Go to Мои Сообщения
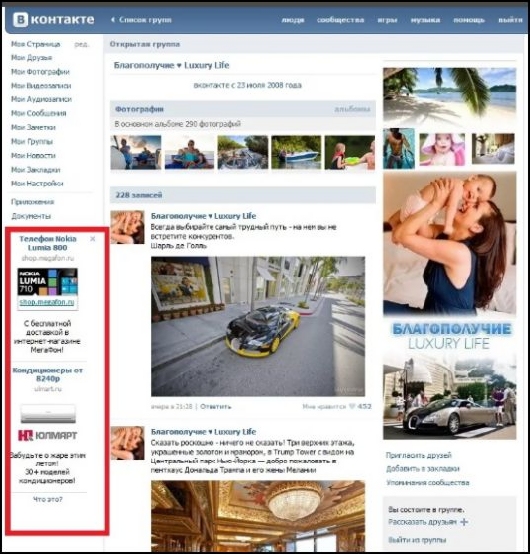Image resolution: width=530 pixels, height=554 pixels. click(x=39, y=113)
